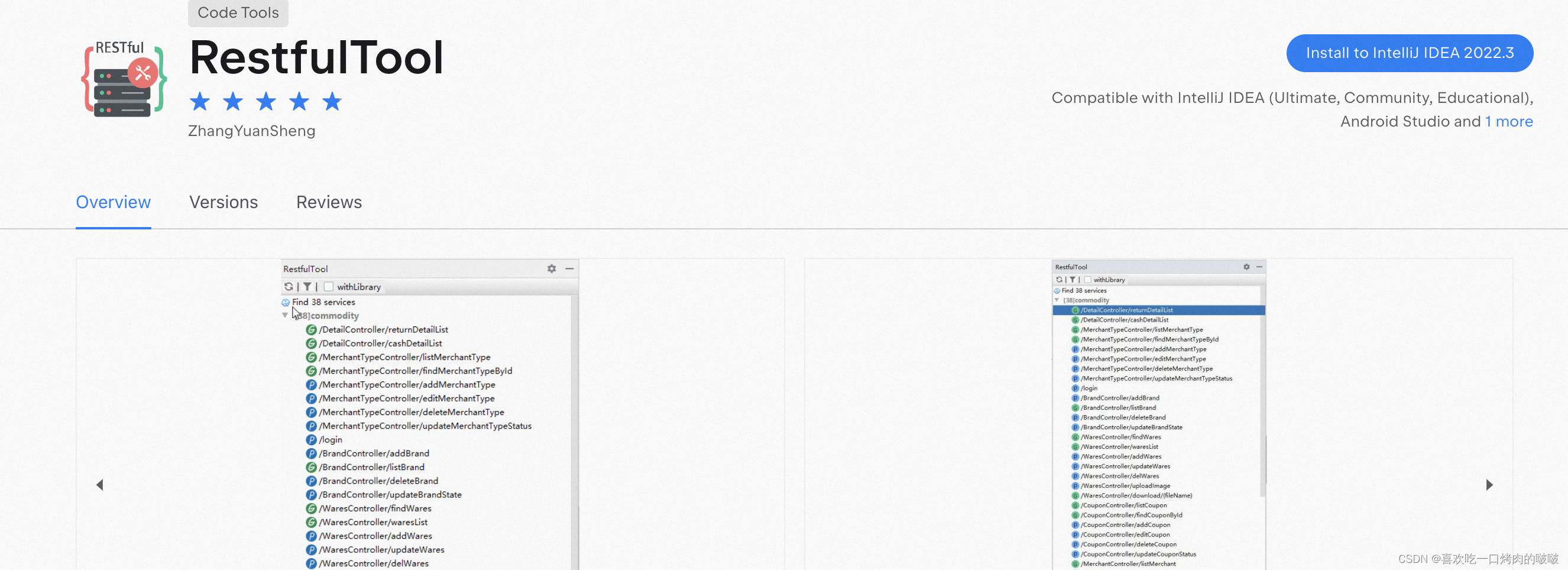This screenshot has height=570, width=1568.
Task: Click 'Find 38 services' in left panel
Action: (323, 302)
